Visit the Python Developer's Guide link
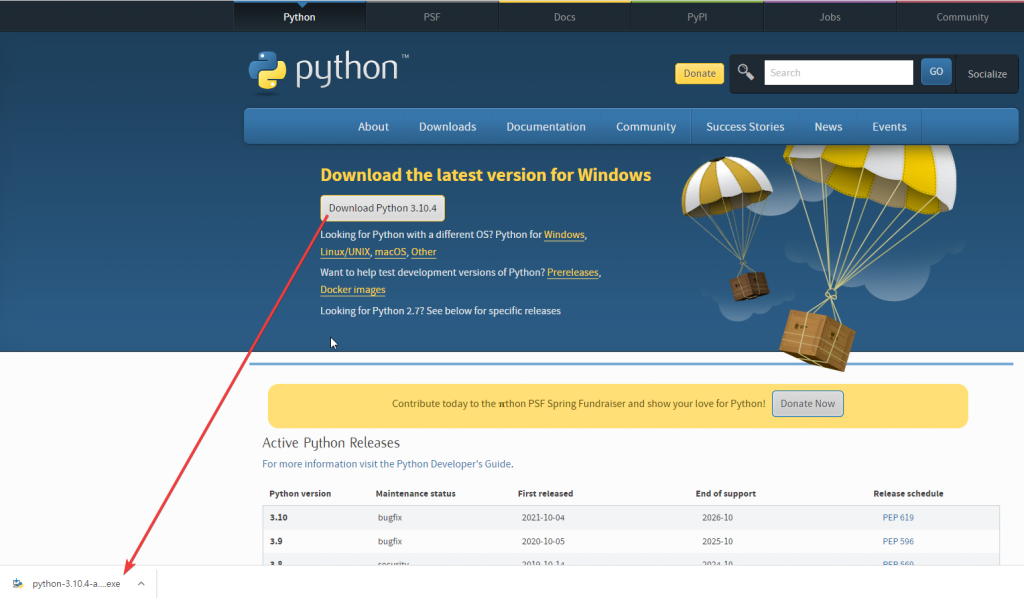The image size is (1024, 602). tap(454, 464)
